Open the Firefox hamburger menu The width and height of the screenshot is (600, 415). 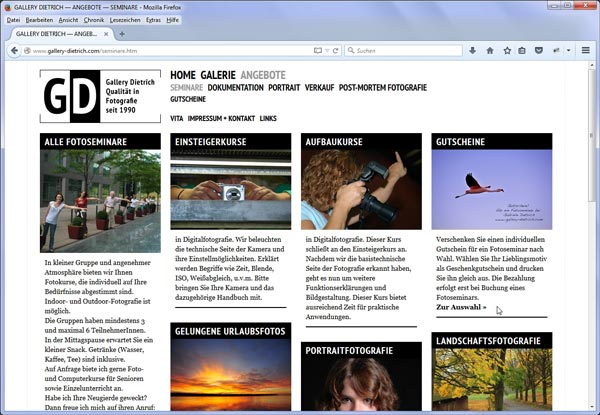(585, 50)
